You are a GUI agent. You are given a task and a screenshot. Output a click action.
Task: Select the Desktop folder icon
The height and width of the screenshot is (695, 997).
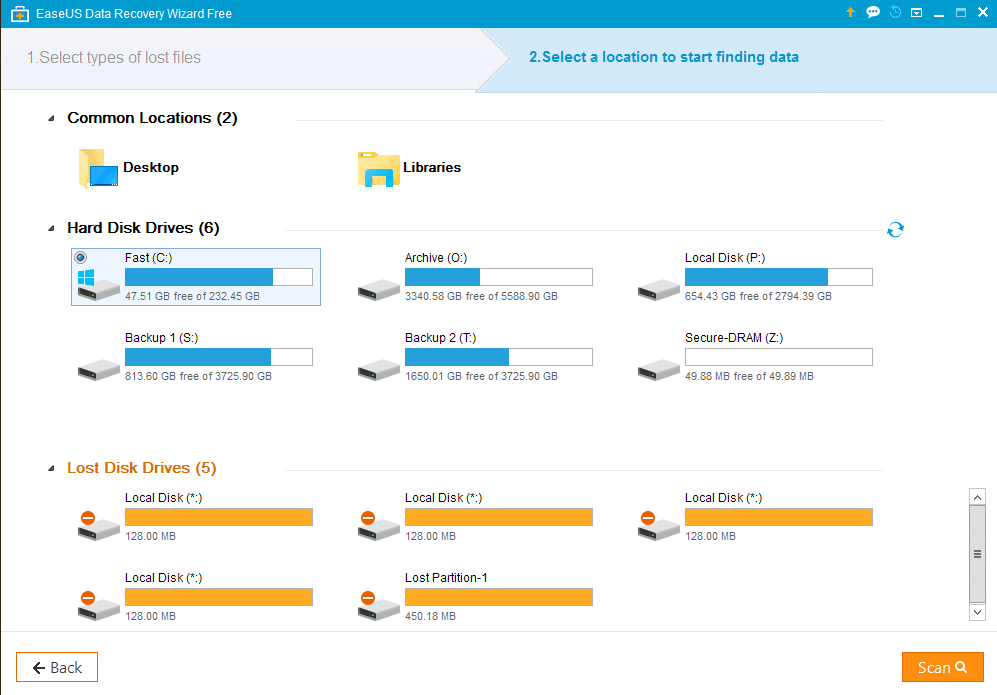coord(99,169)
